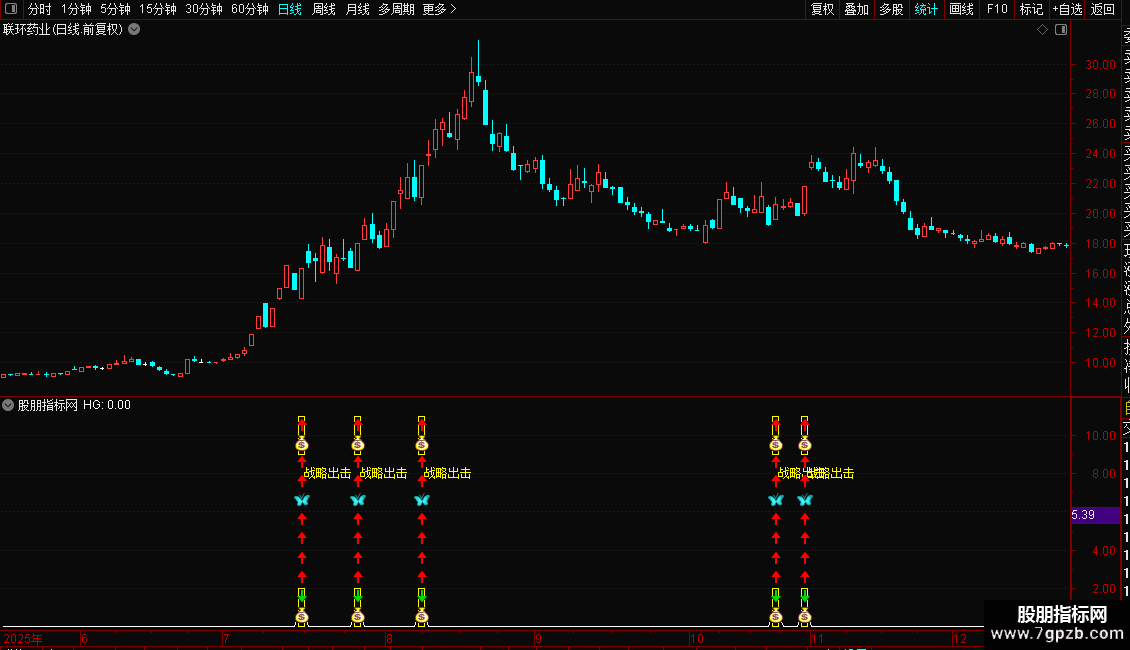1130x650 pixels.
Task: Select the 15分钟 period
Action: 158,9
